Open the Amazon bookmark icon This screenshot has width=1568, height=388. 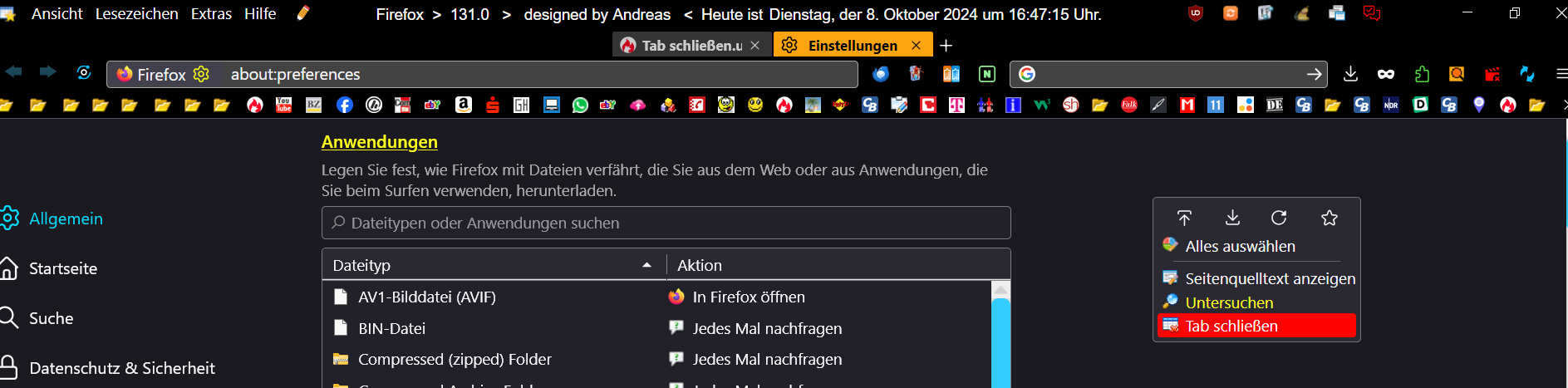(x=464, y=105)
